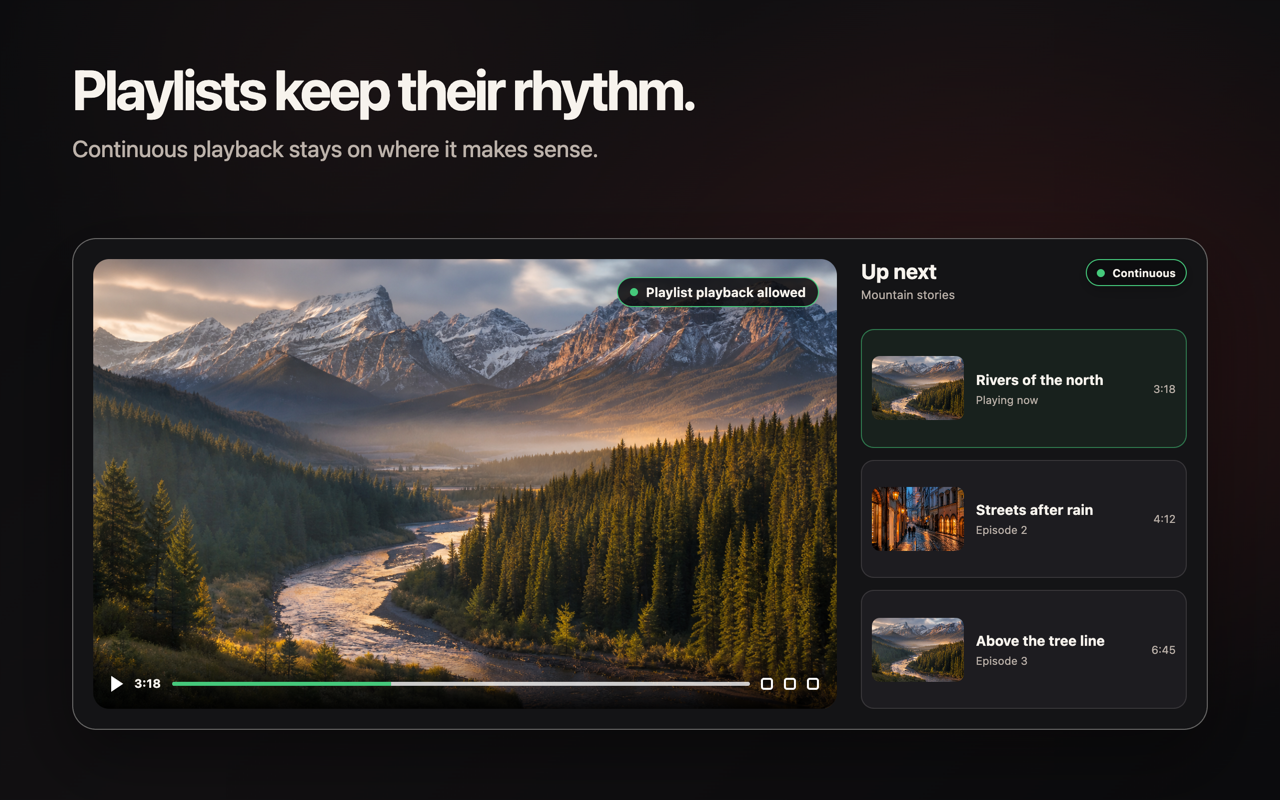This screenshot has width=1280, height=800.
Task: Seek using the video progress bar
Action: click(461, 684)
